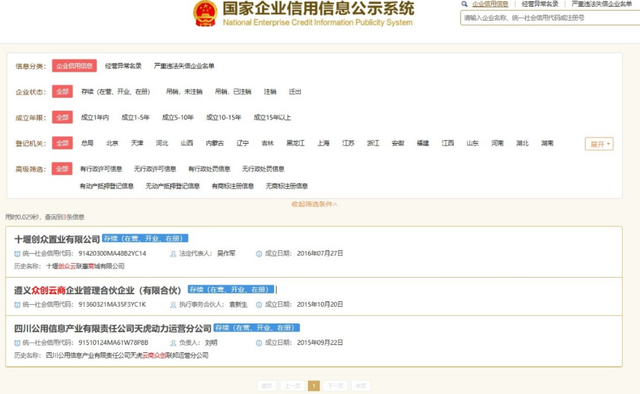Collapse filters via 收起筛选条件

[x=314, y=204]
